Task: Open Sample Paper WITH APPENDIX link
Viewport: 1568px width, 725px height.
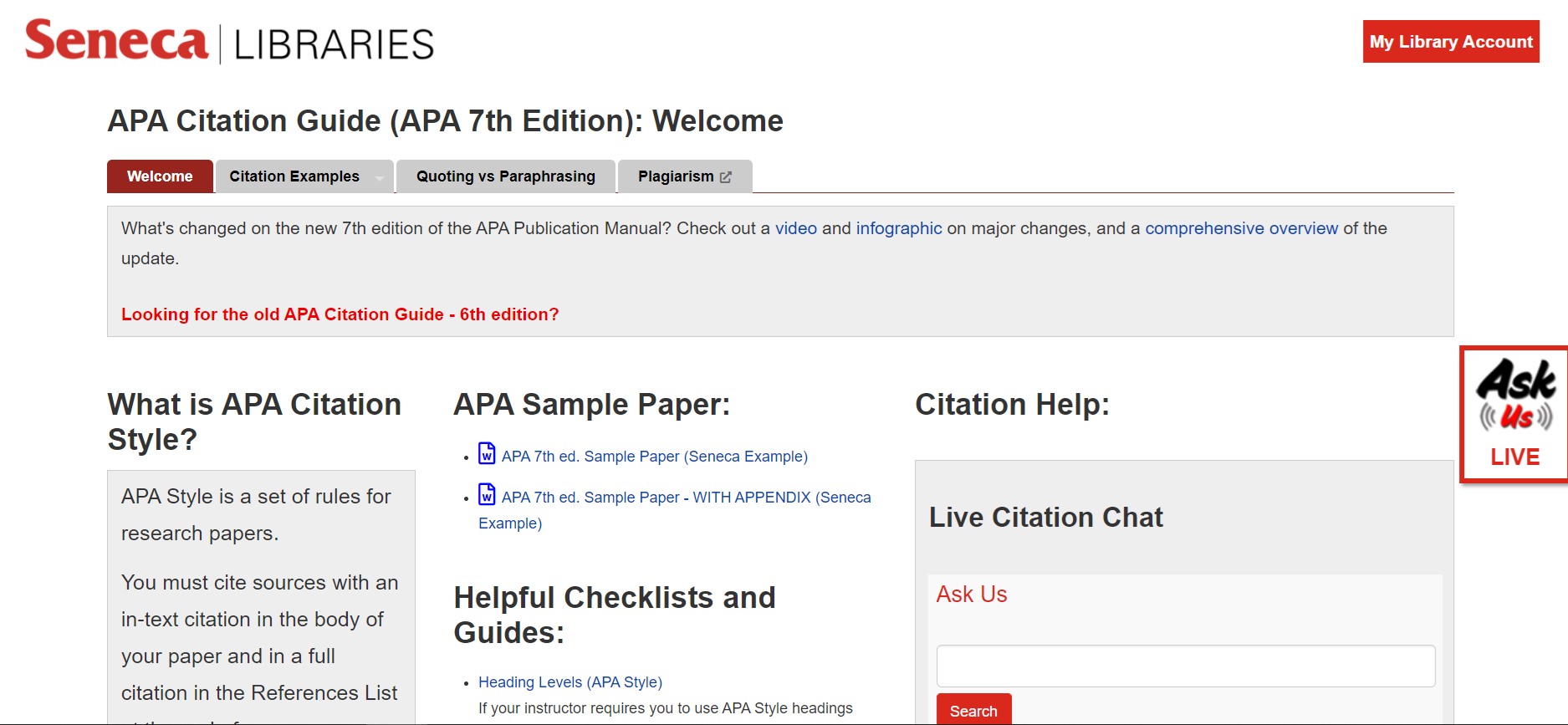Action: [x=675, y=510]
